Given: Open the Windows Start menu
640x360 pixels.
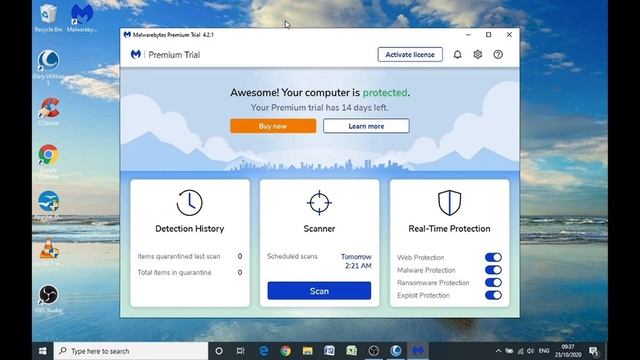Looking at the screenshot, I should pos(42,351).
